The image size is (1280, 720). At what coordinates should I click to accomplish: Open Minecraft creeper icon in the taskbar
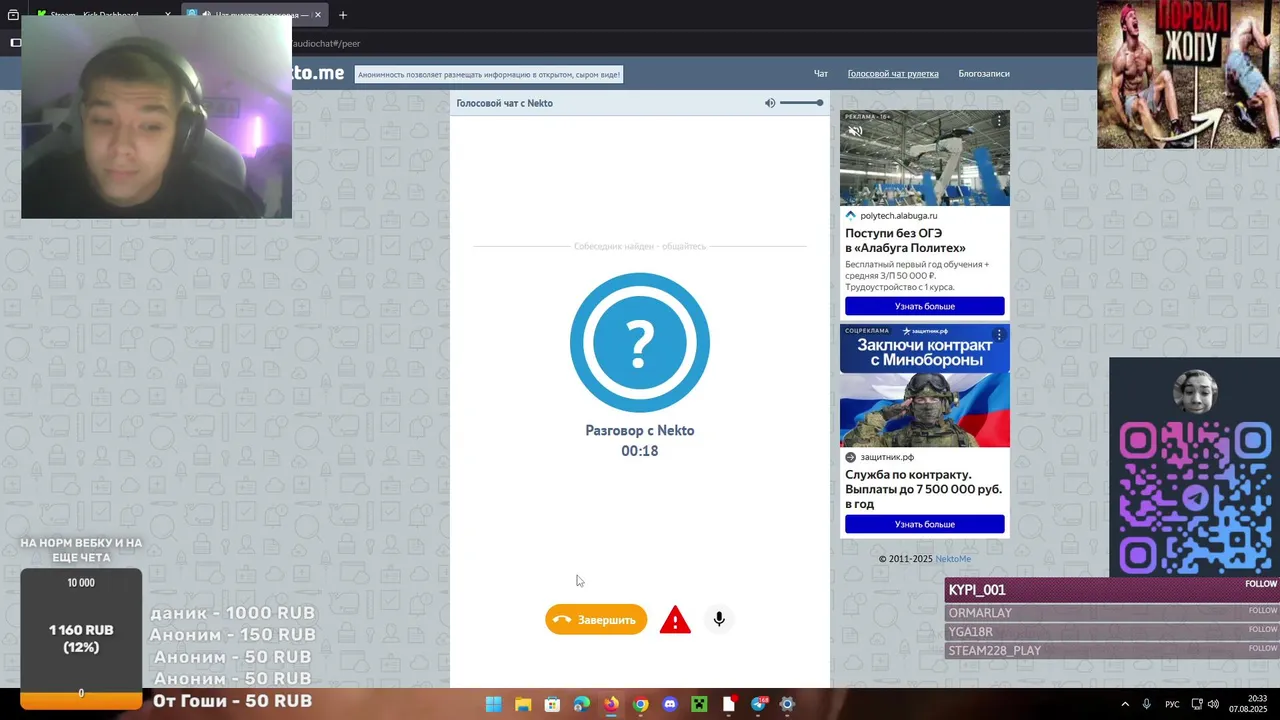click(x=699, y=704)
